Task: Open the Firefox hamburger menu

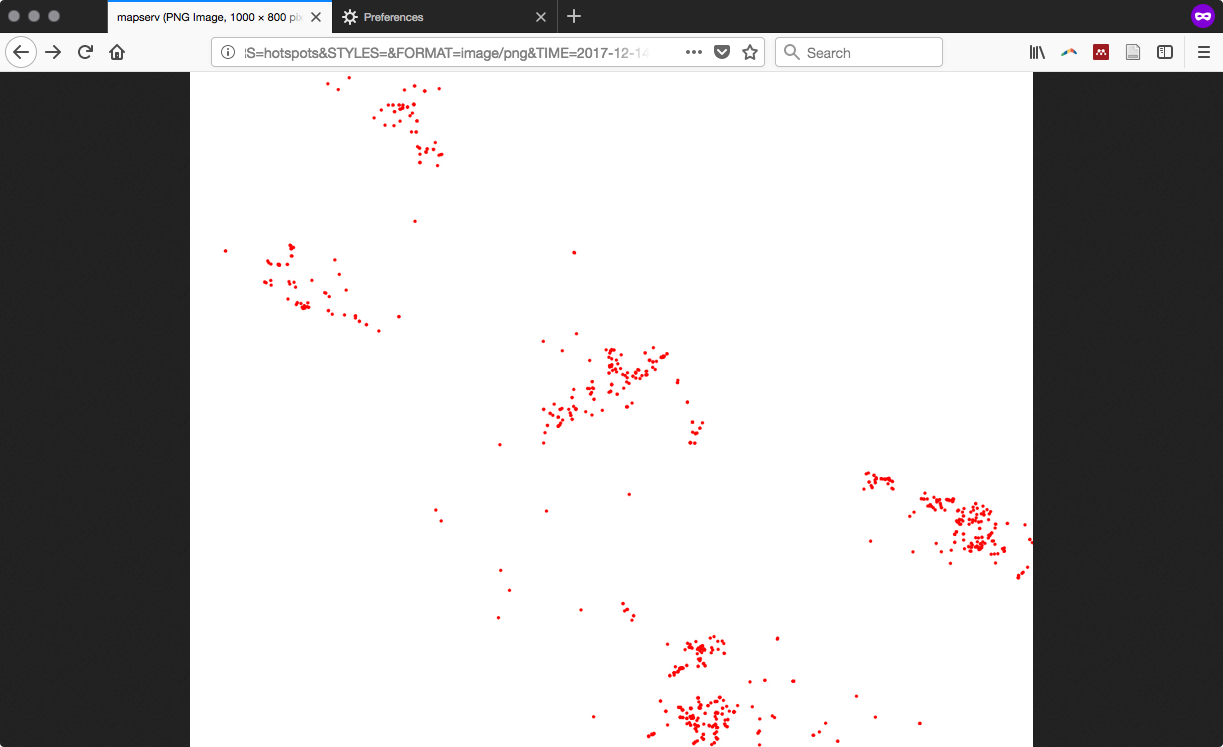Action: (x=1204, y=53)
